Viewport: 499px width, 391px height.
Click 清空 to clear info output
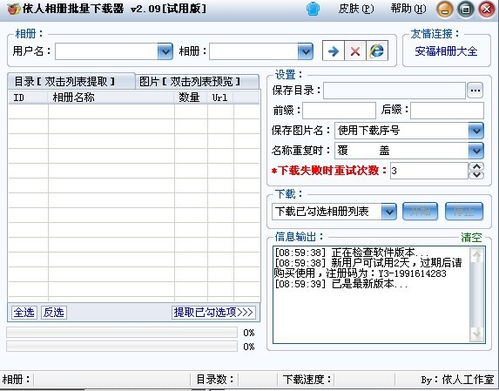[x=471, y=237]
